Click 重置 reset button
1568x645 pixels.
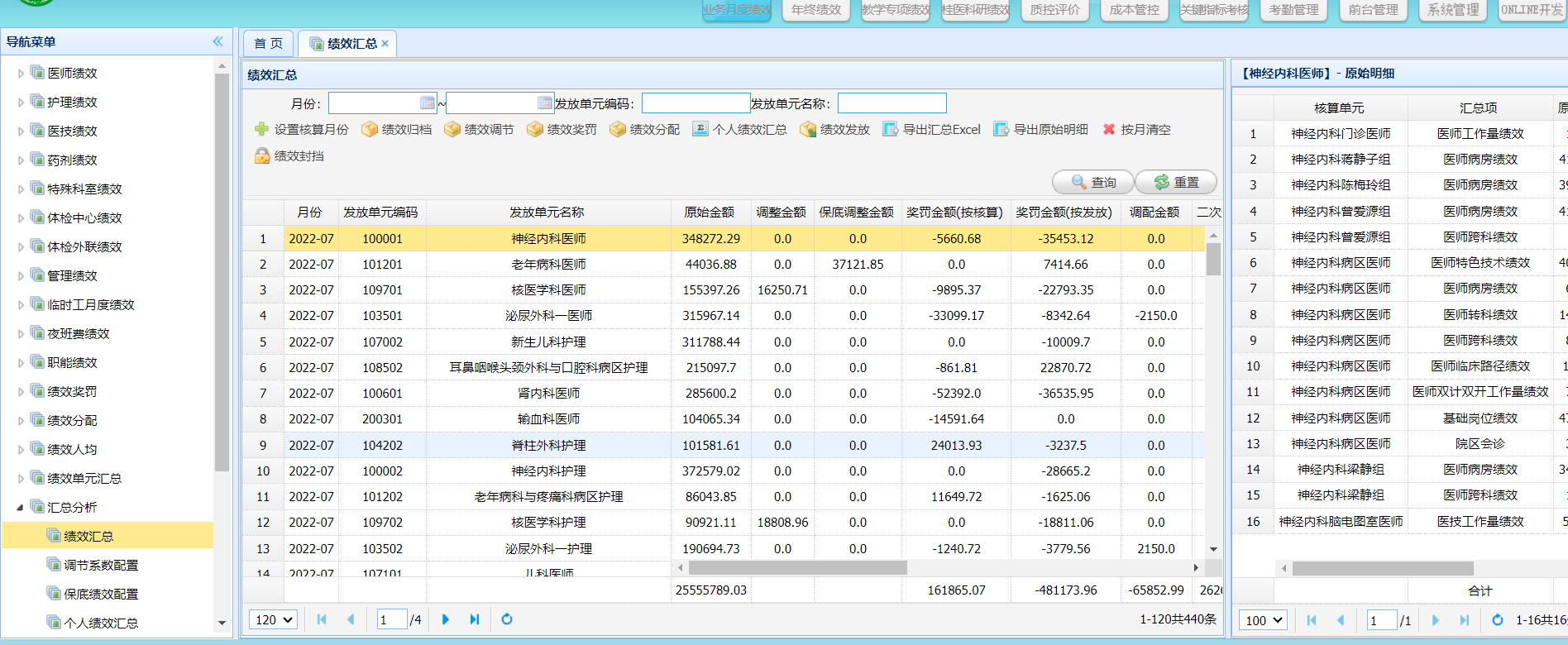(x=1176, y=182)
